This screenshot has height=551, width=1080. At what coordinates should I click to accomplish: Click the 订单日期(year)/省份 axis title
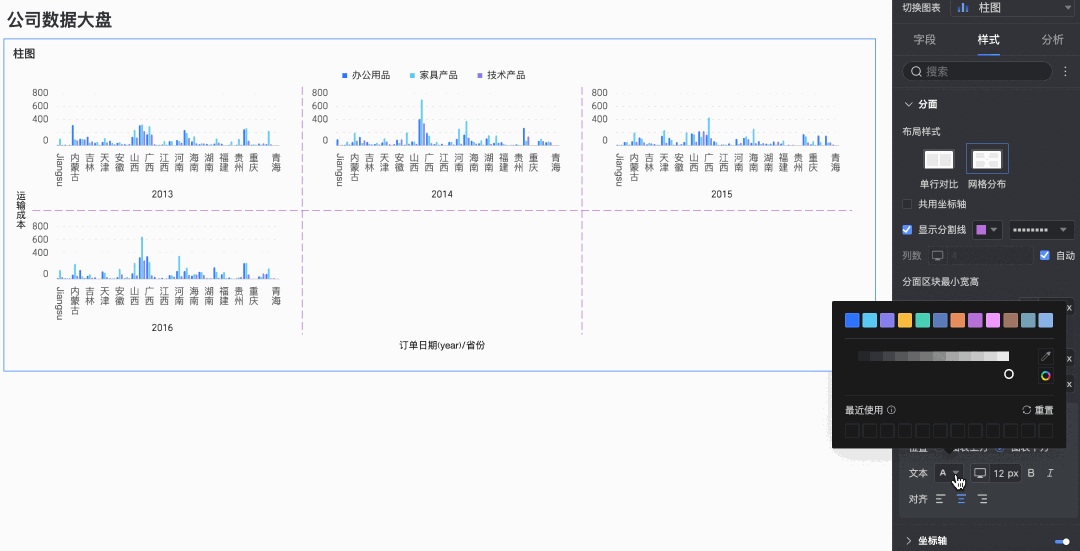tap(442, 345)
